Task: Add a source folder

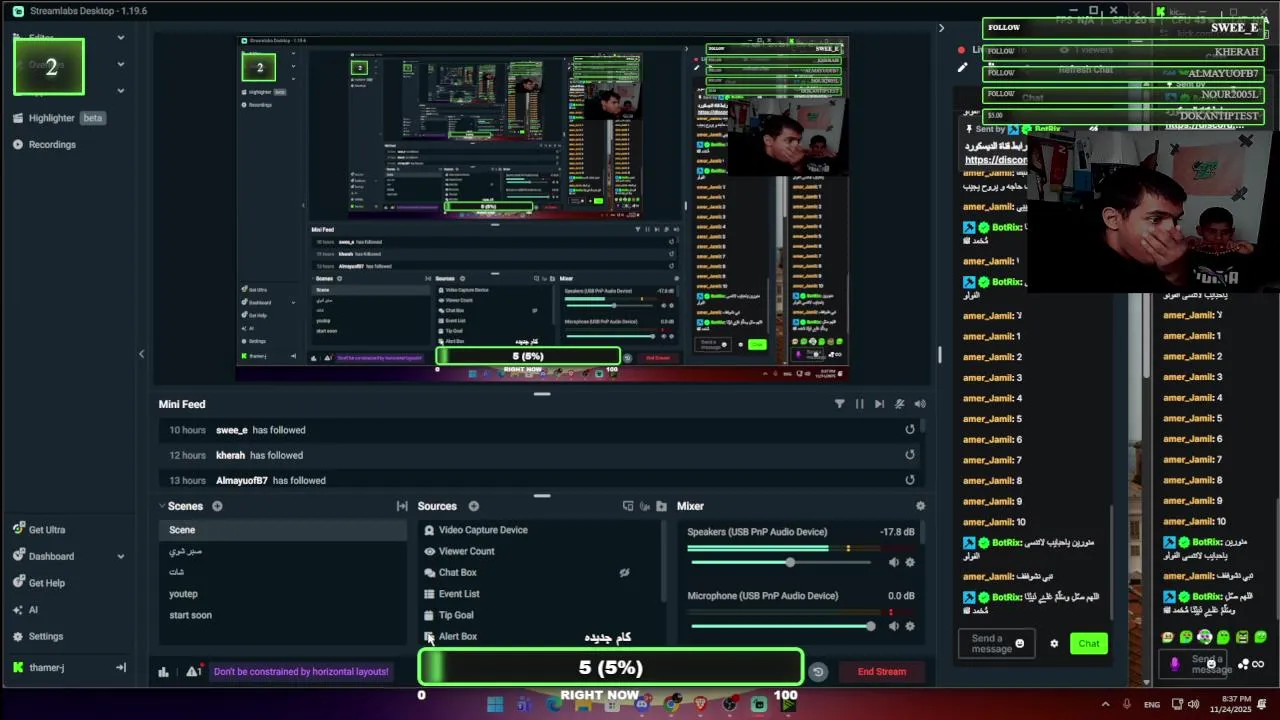Action: tap(662, 506)
